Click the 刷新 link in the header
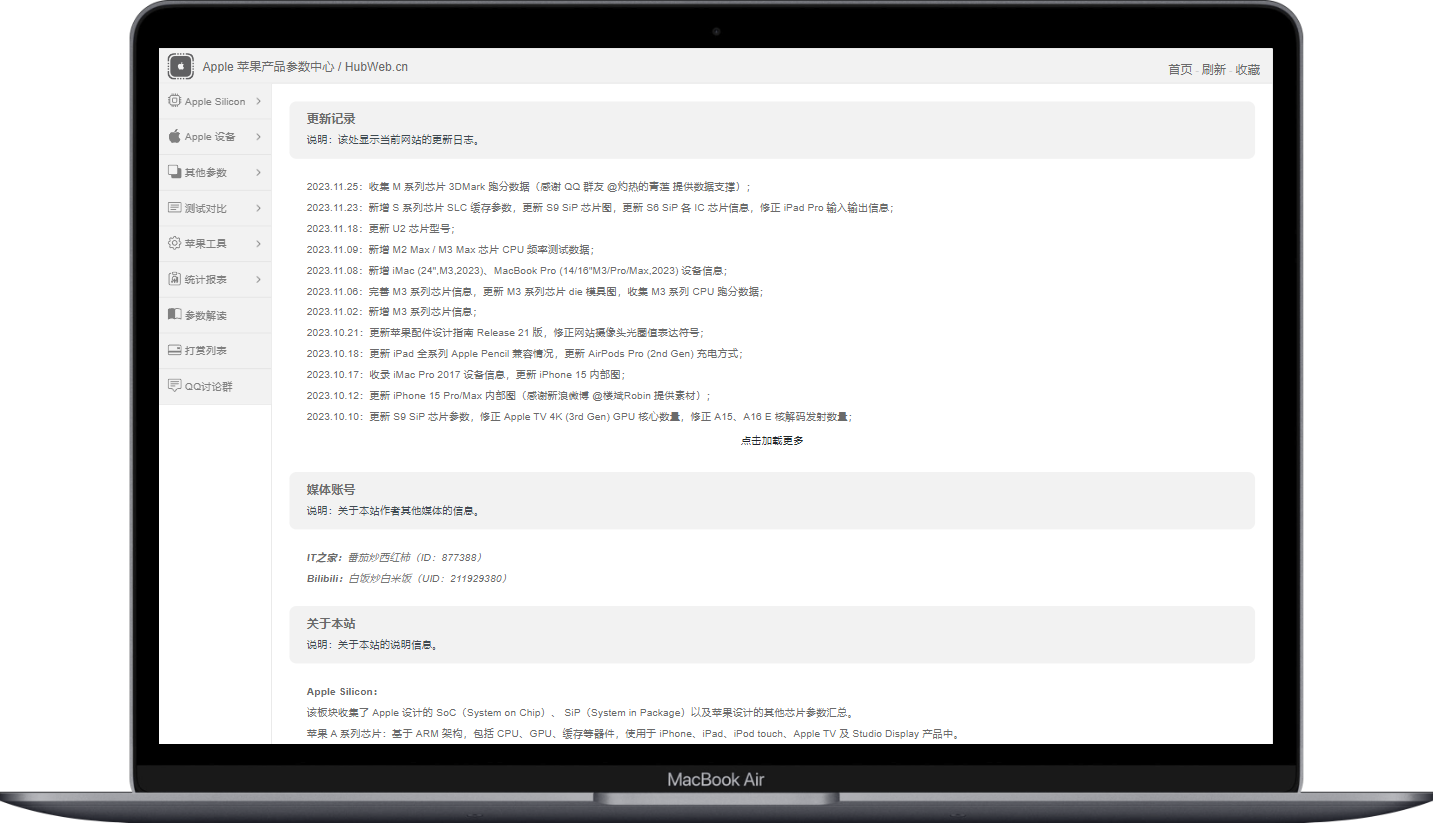This screenshot has width=1433, height=823. click(1214, 70)
